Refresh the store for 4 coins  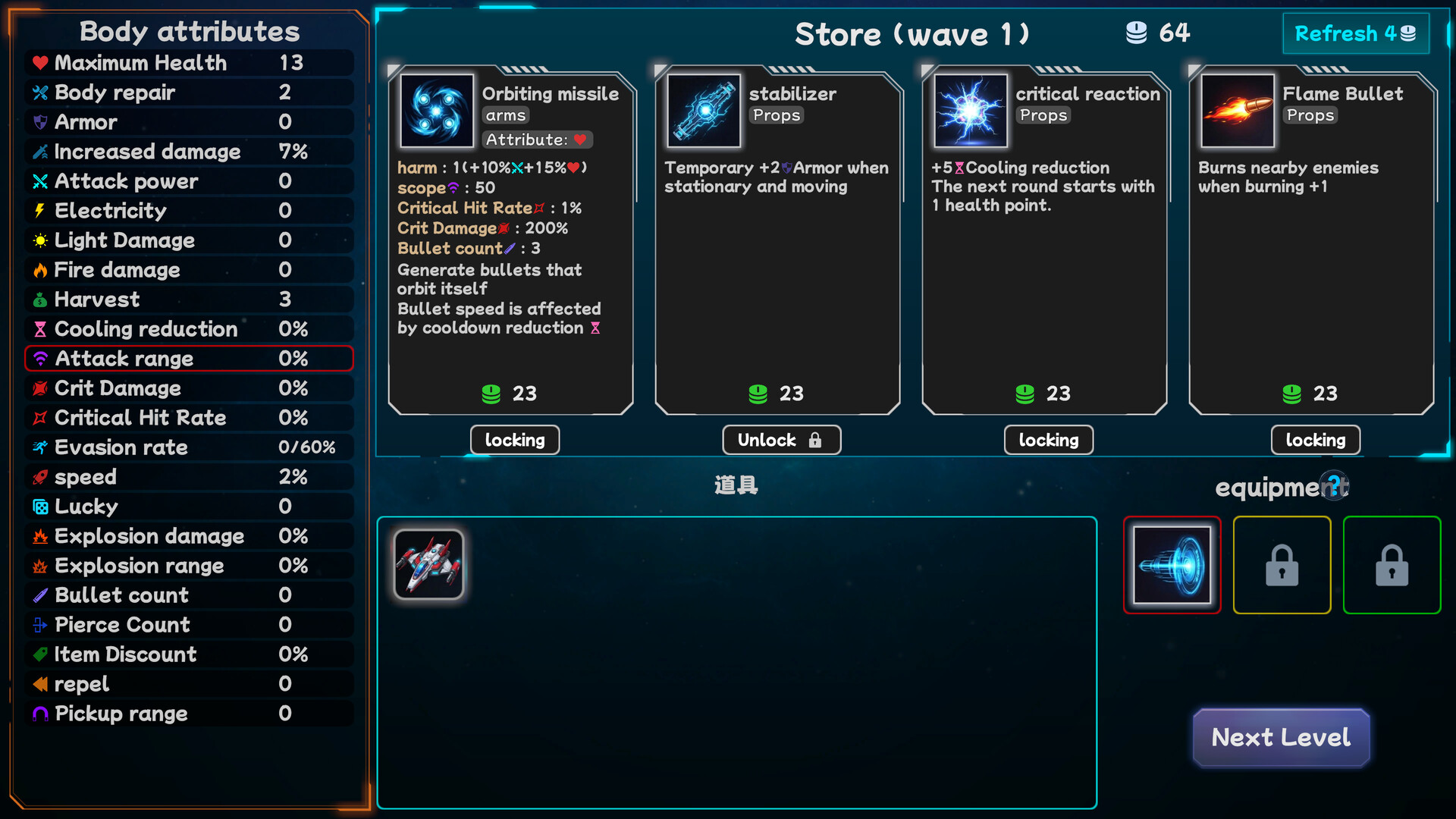[1356, 33]
